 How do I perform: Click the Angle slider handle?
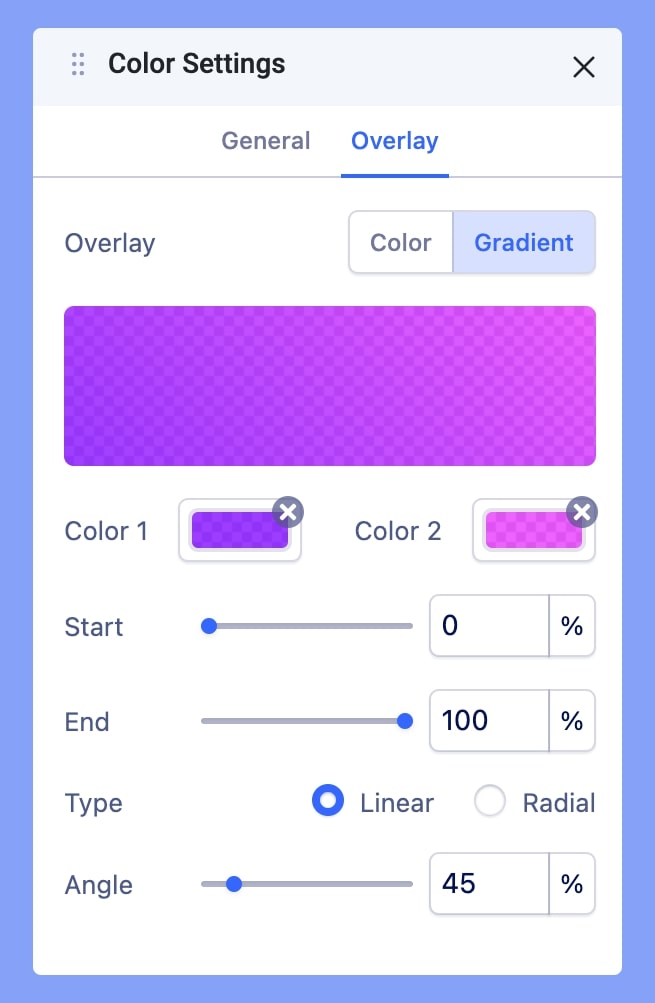tap(234, 884)
